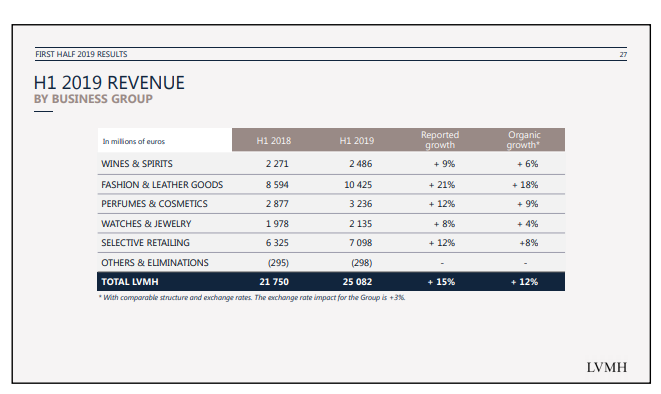Click page number 27 in the header
Screen dimensions: 661x394
pyautogui.click(x=623, y=54)
